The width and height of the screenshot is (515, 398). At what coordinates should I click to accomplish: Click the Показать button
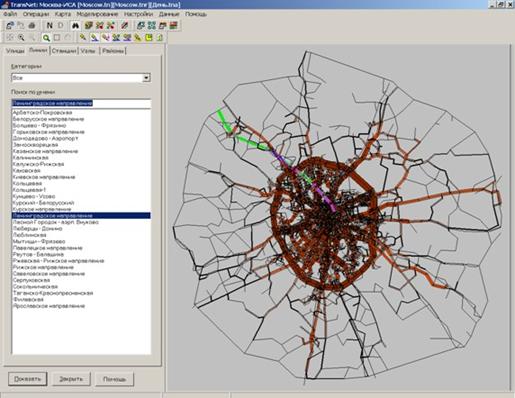[x=28, y=379]
